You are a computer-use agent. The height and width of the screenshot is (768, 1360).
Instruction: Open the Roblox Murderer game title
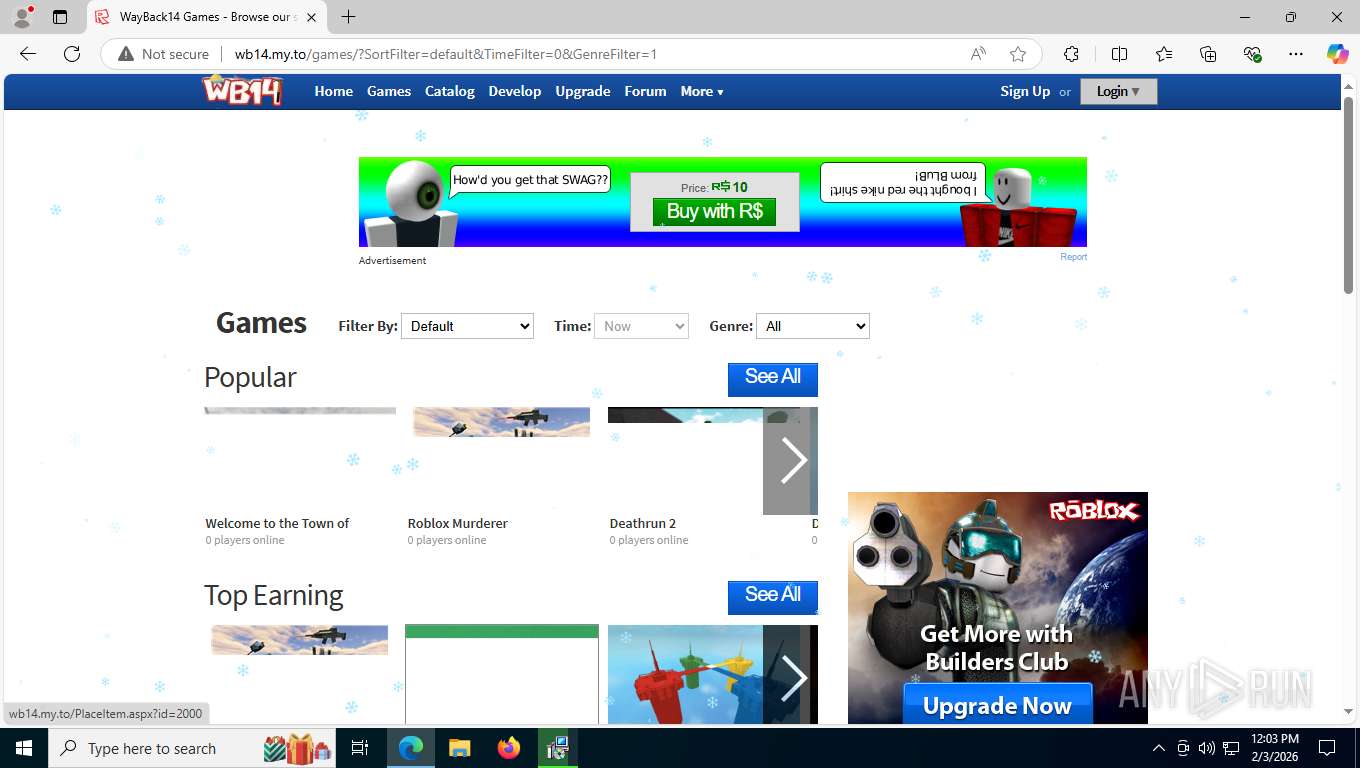[458, 523]
